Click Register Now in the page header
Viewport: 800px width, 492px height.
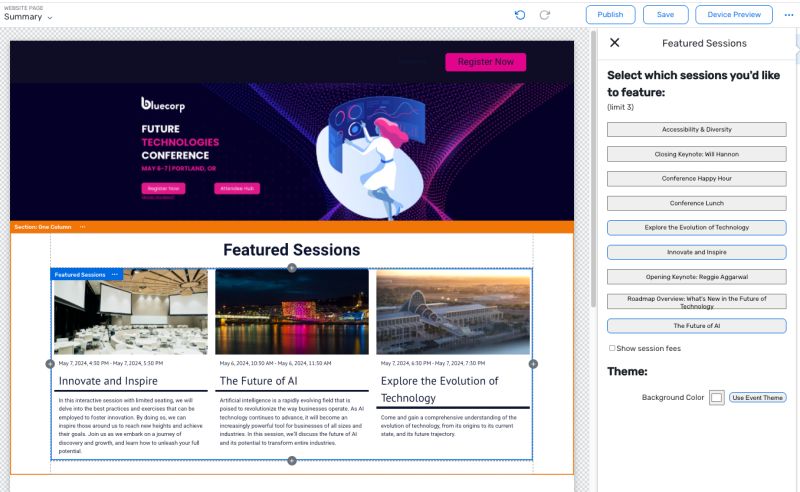[486, 62]
